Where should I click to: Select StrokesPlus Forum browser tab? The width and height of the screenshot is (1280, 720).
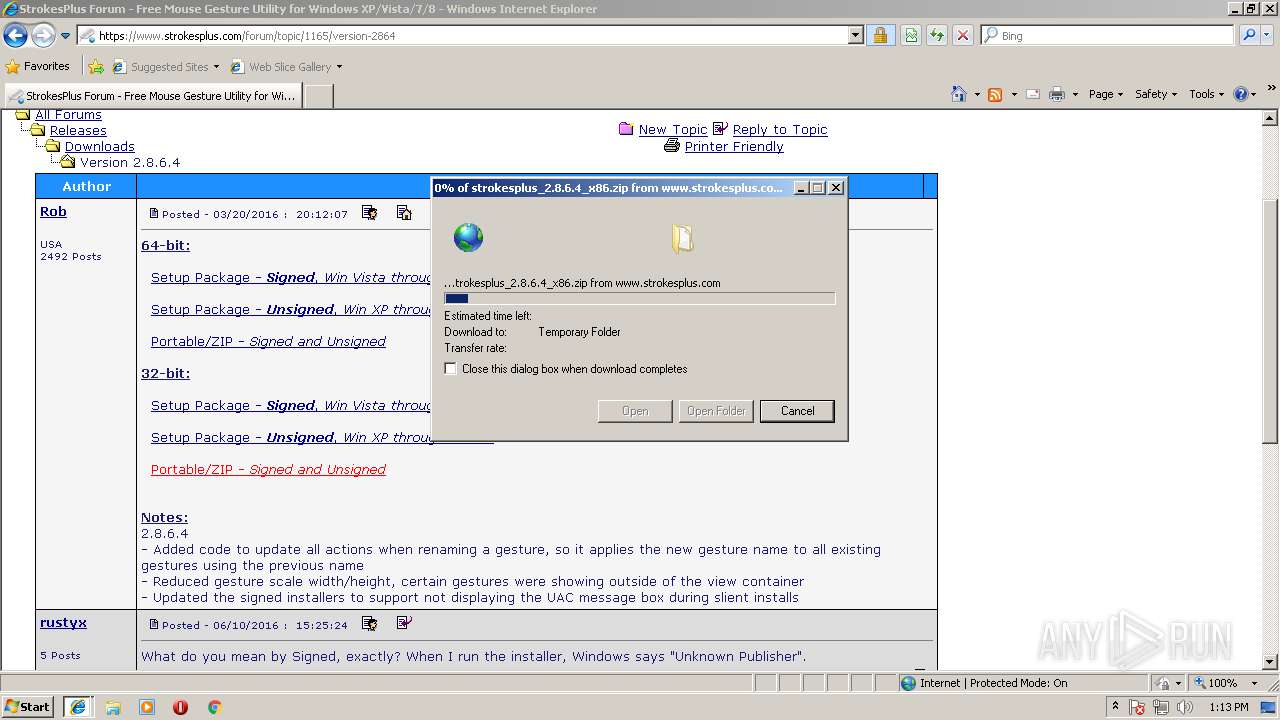(x=152, y=96)
